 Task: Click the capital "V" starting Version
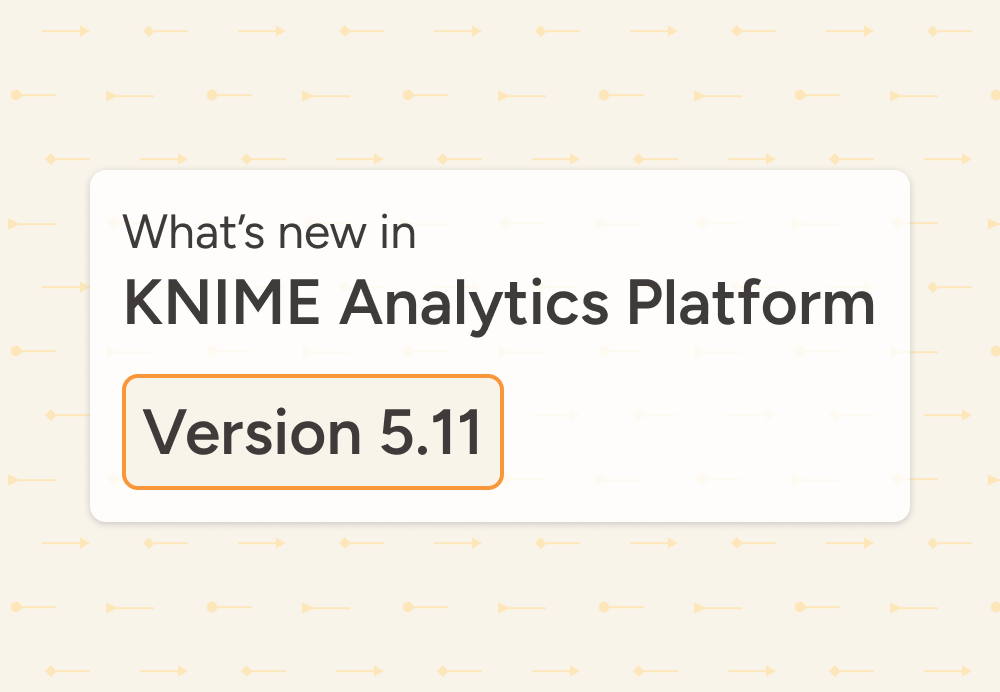(x=162, y=433)
